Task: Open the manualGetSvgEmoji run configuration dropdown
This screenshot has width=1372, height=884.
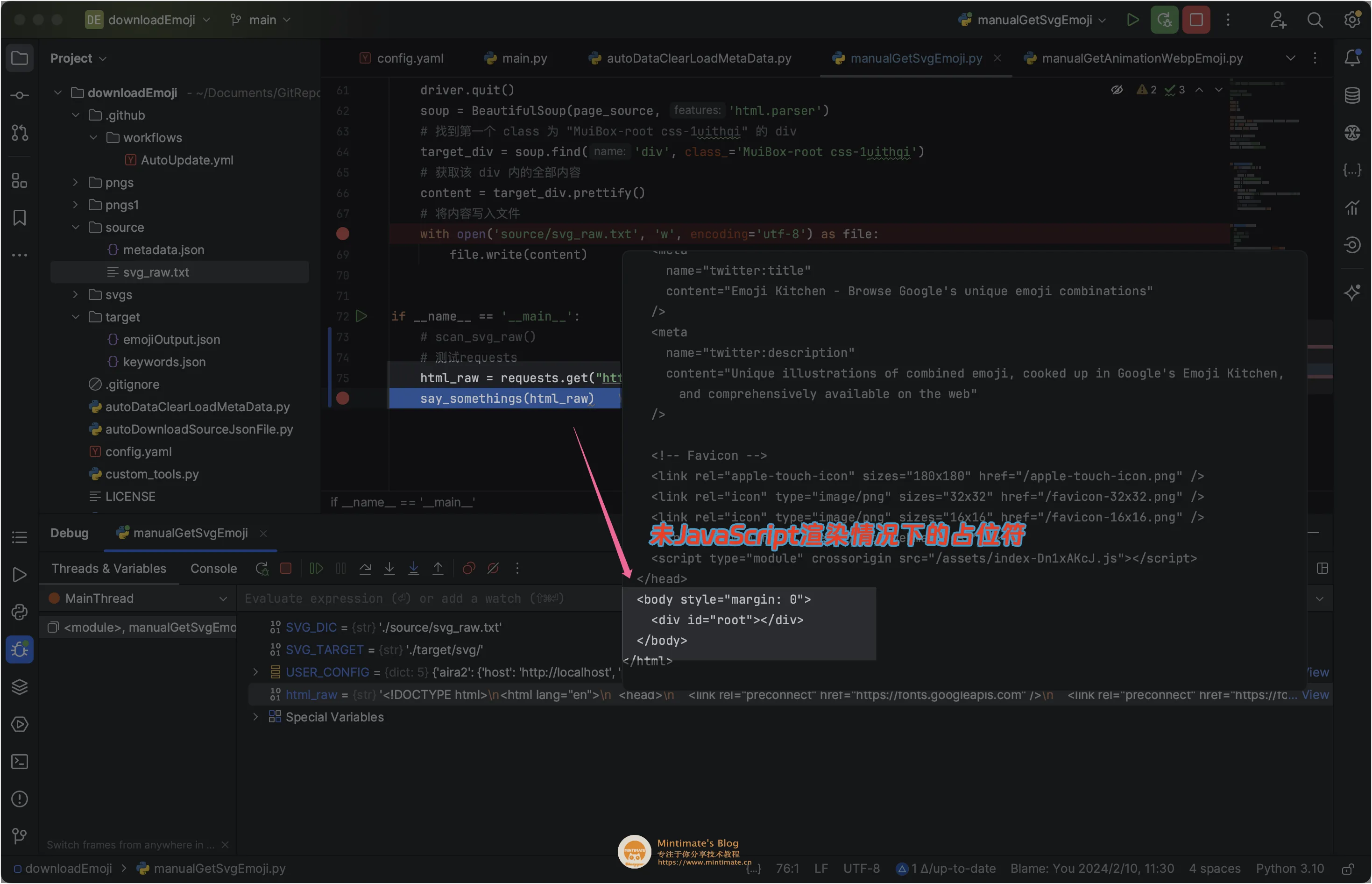Action: click(x=1032, y=20)
